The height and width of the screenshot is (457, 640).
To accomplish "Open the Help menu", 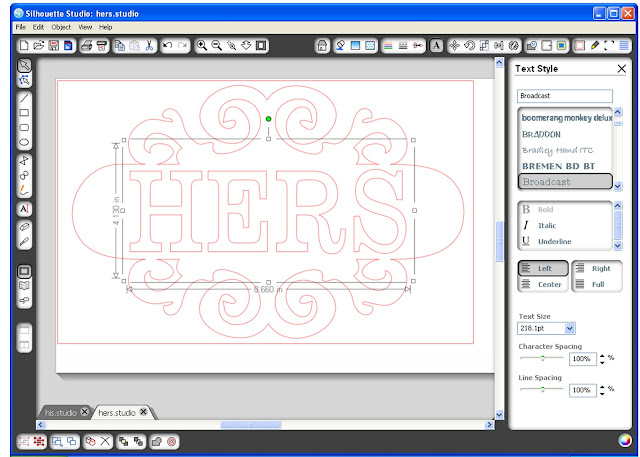I will (105, 27).
